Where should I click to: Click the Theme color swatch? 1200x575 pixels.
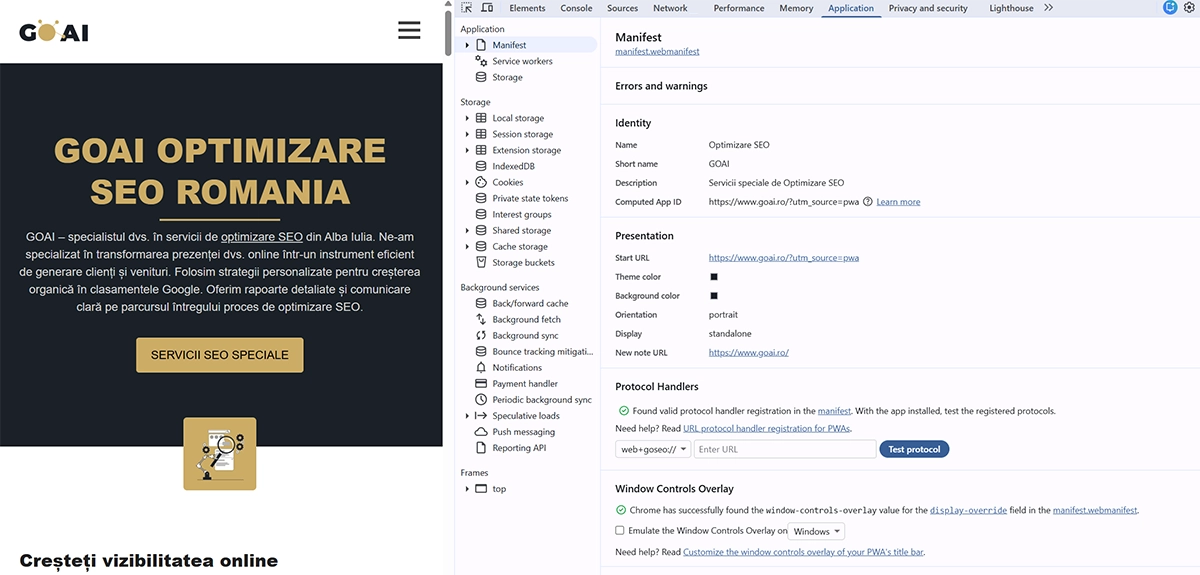(x=714, y=277)
